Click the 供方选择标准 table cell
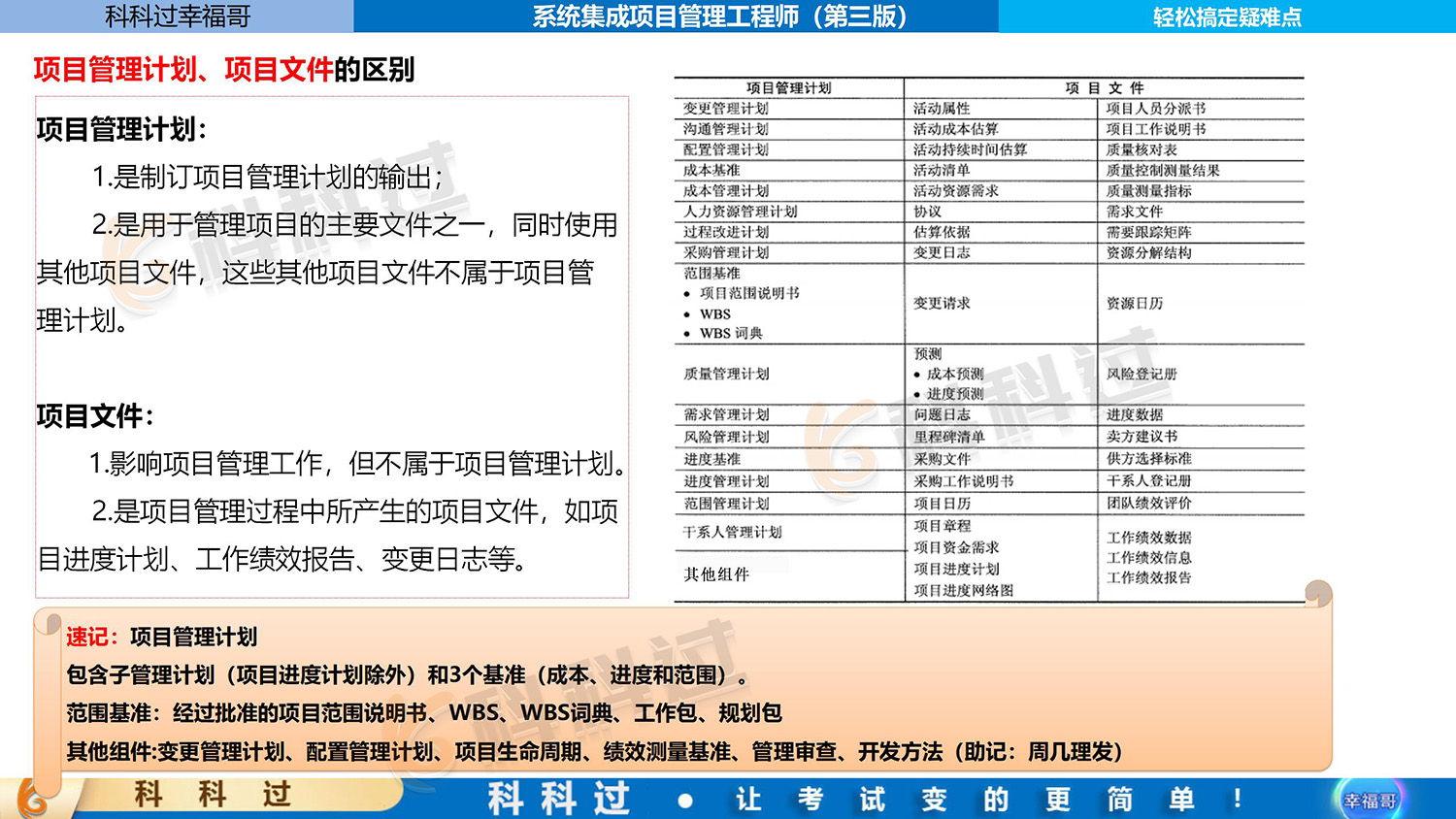Screen dimensions: 1456x819 pos(1149,458)
